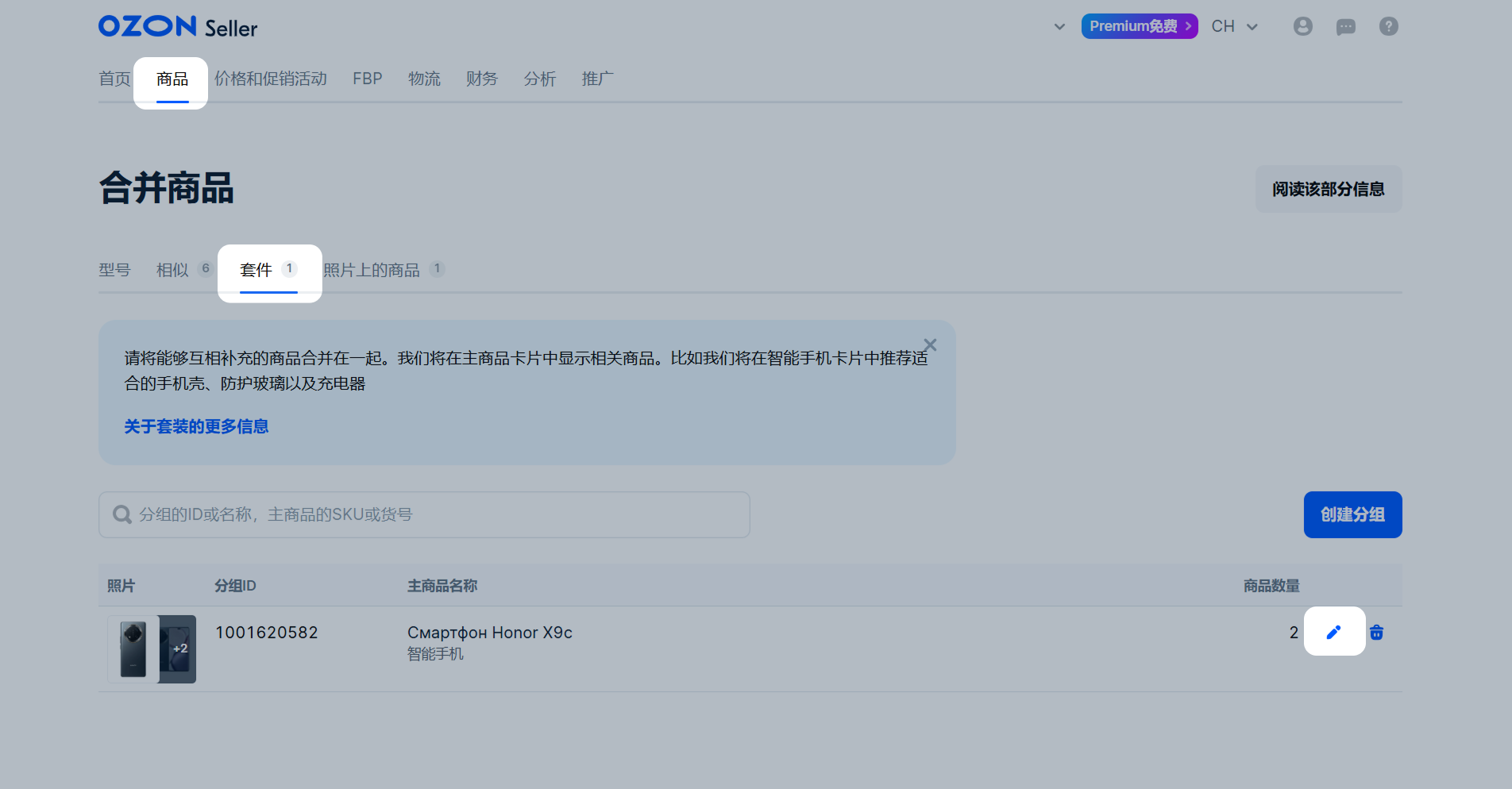1512x789 pixels.
Task: Click product name Смартфон Honor X9c
Action: (x=490, y=633)
